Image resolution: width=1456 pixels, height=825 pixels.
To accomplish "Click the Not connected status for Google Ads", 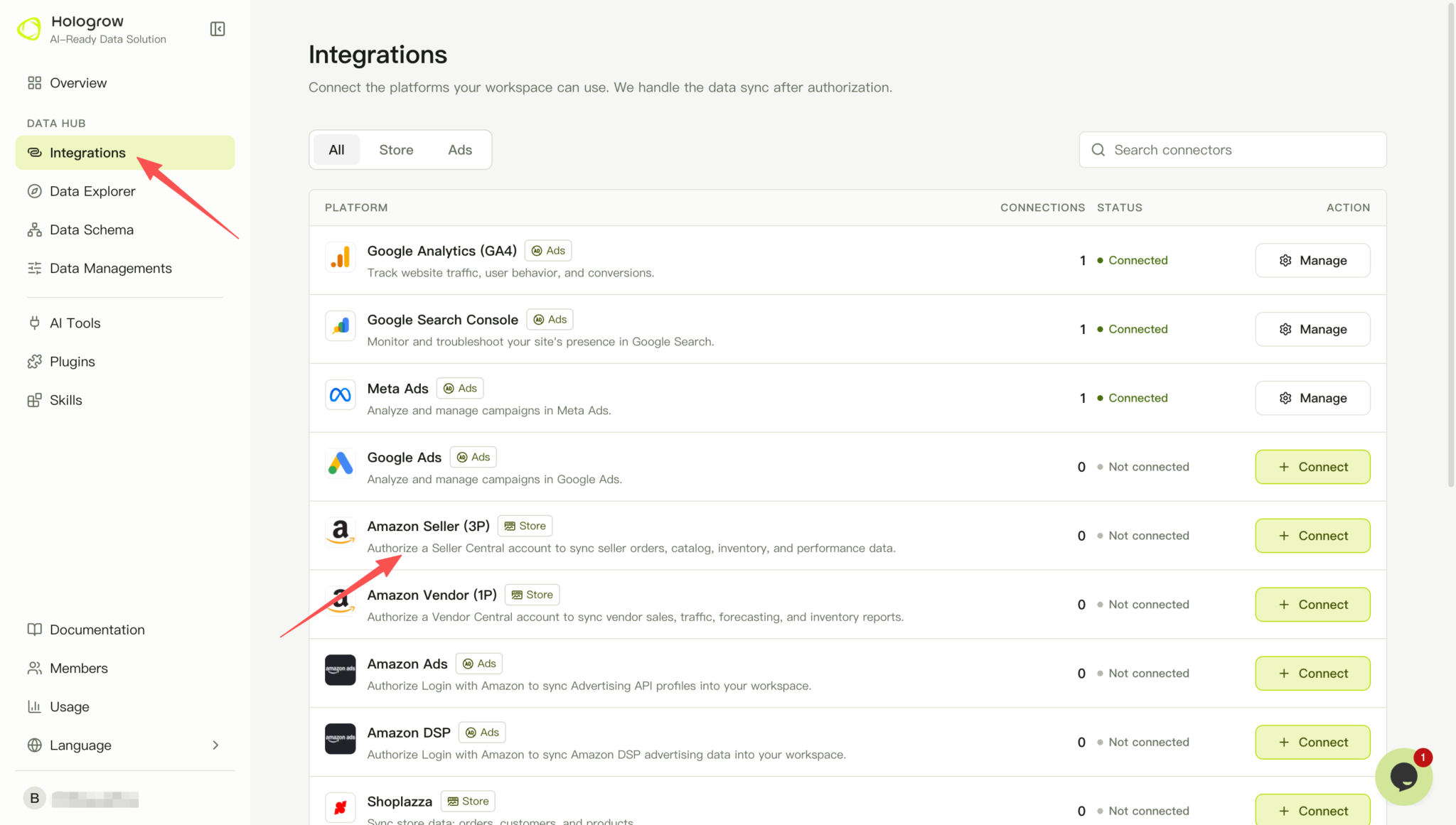I will (1143, 467).
